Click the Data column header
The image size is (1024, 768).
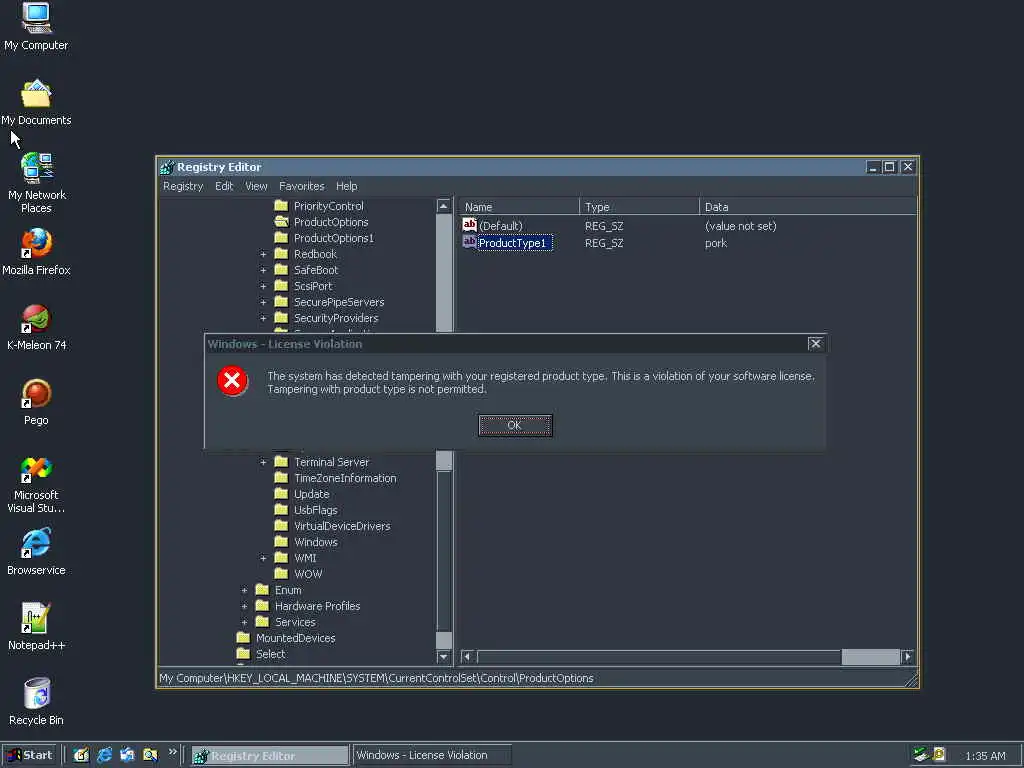point(808,207)
